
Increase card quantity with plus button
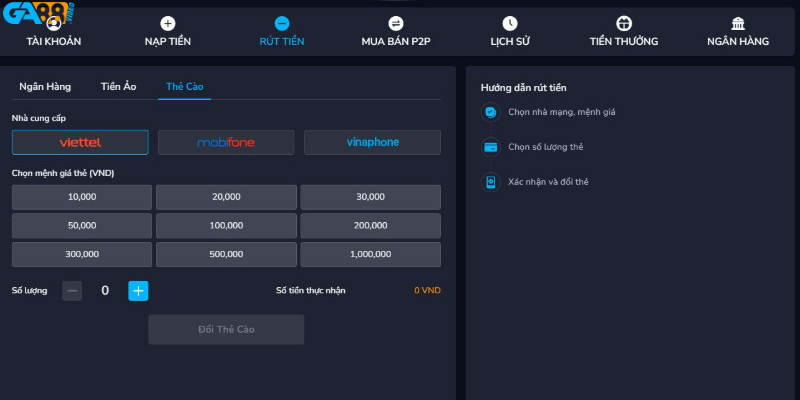(138, 291)
